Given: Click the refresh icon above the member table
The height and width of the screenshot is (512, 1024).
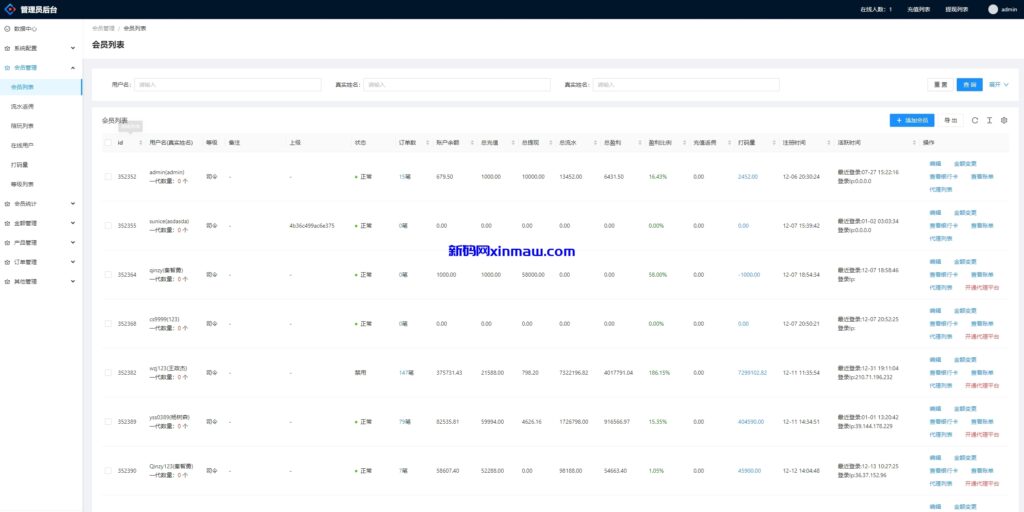Looking at the screenshot, I should coord(975,120).
